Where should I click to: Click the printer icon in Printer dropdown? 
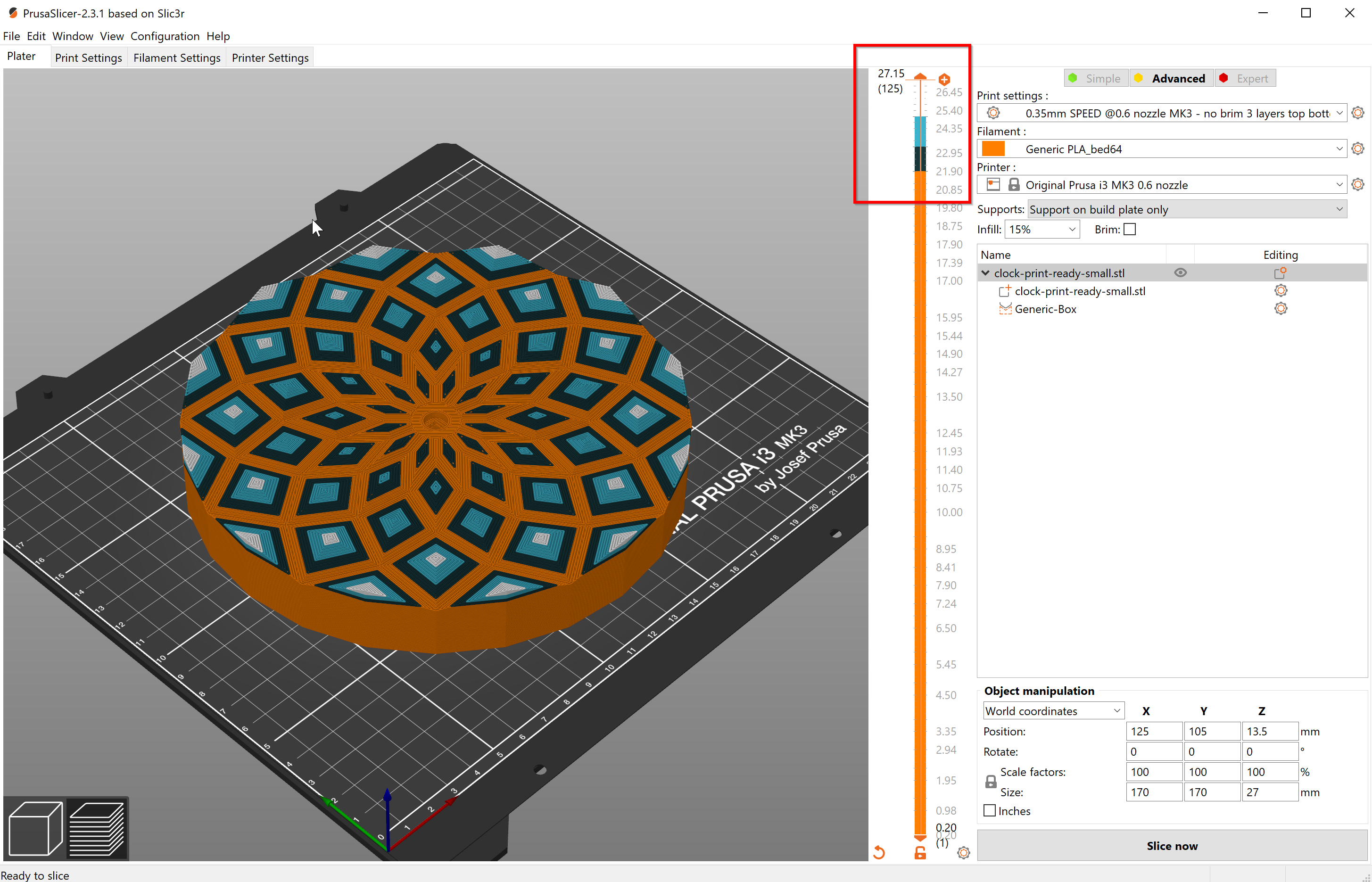pos(993,184)
